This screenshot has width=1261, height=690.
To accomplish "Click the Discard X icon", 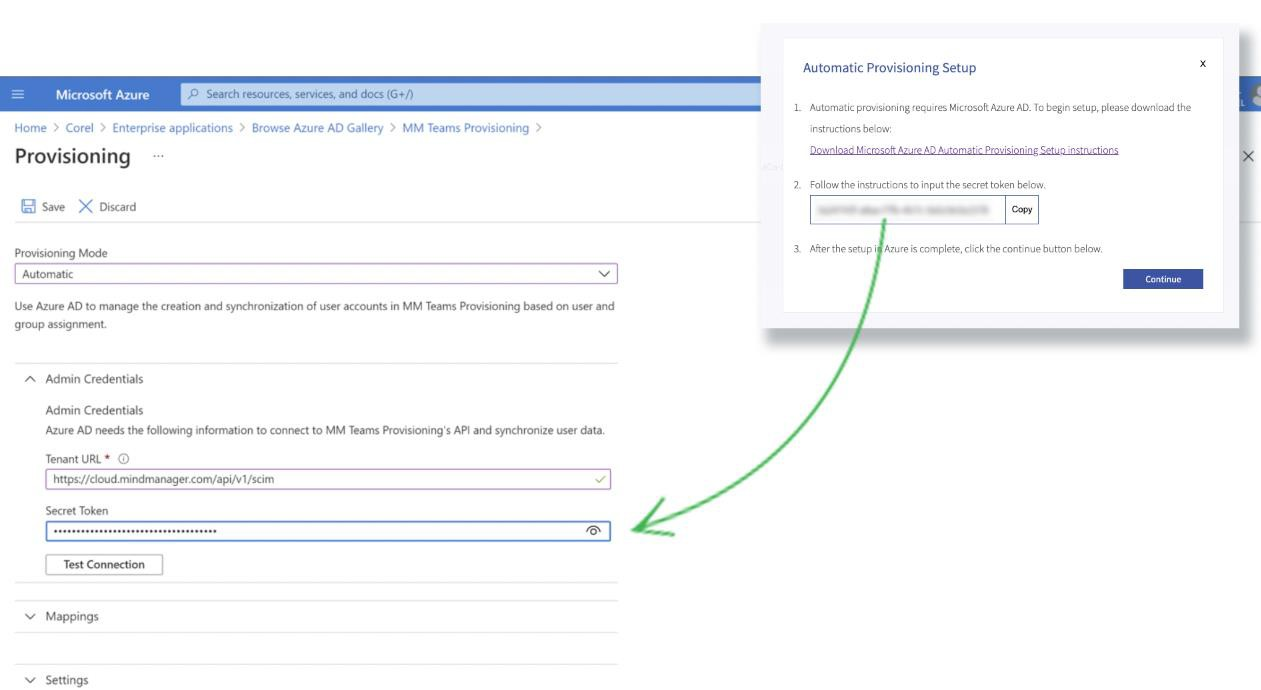I will click(x=85, y=207).
